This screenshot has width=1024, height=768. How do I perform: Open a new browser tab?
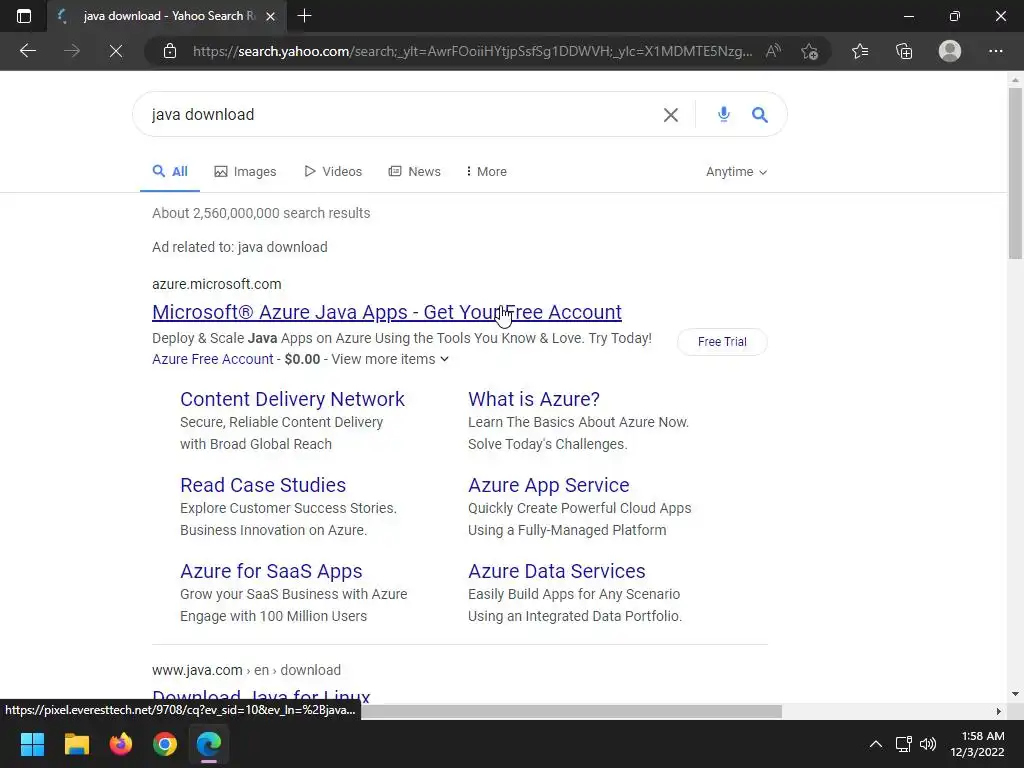coord(304,16)
